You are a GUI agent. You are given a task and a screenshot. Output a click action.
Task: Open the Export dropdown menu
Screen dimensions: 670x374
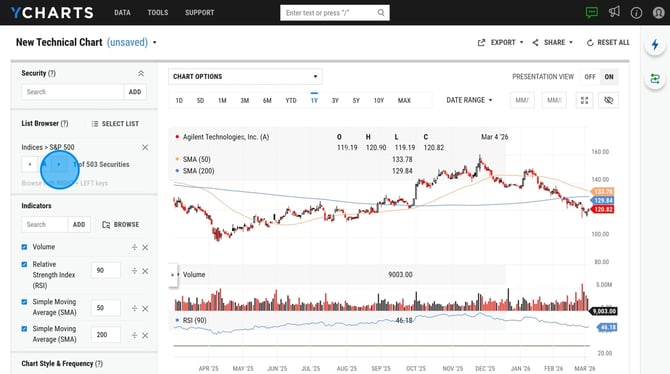coord(500,42)
